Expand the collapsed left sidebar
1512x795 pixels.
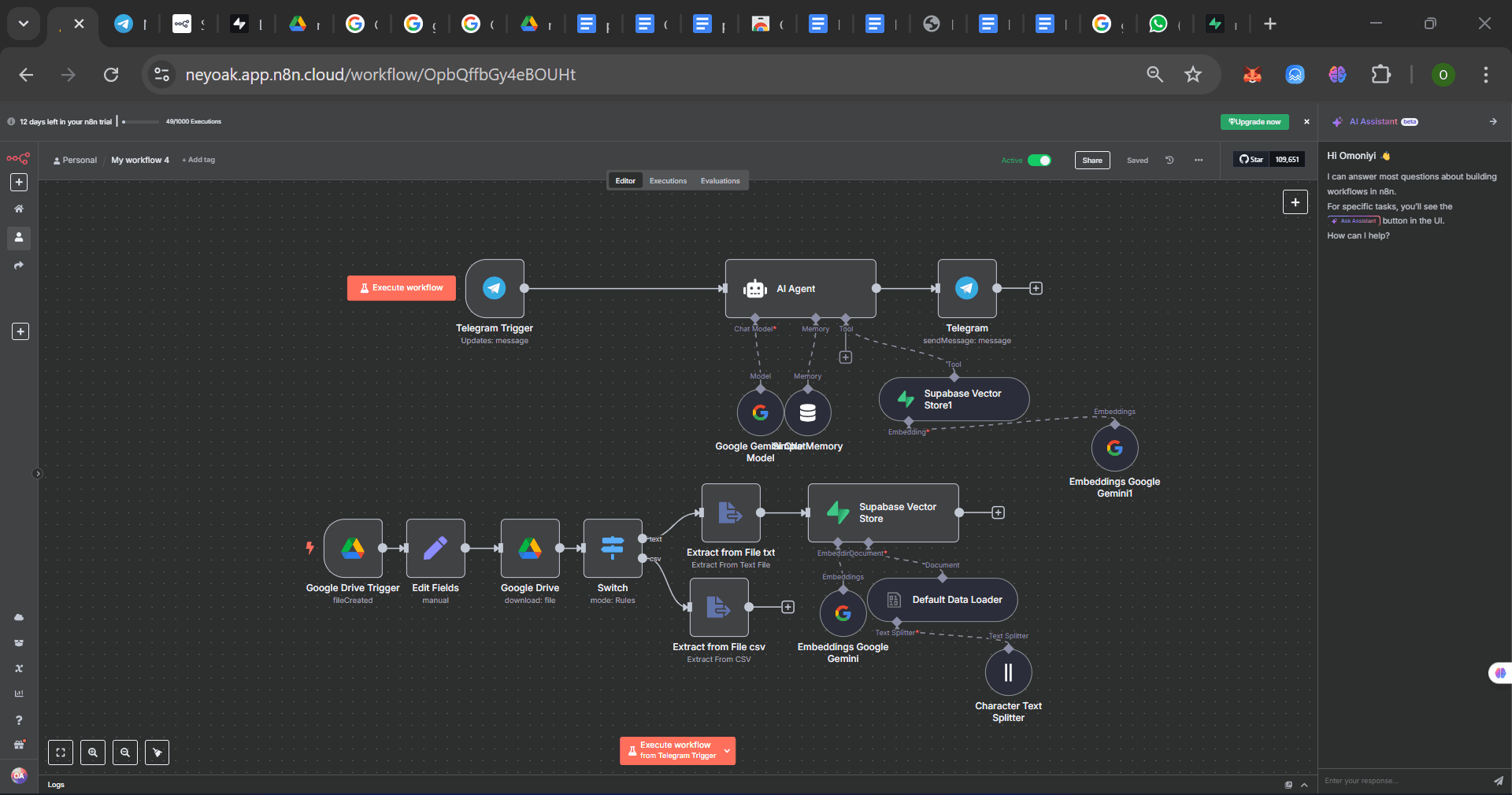click(38, 474)
